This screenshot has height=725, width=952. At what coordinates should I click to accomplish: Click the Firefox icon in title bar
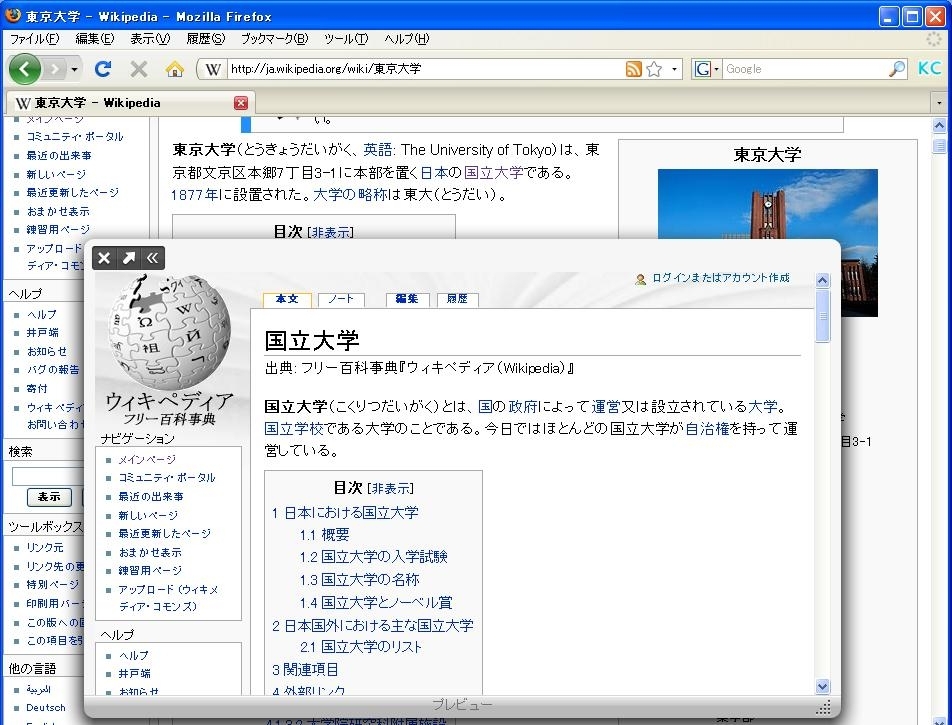click(13, 15)
